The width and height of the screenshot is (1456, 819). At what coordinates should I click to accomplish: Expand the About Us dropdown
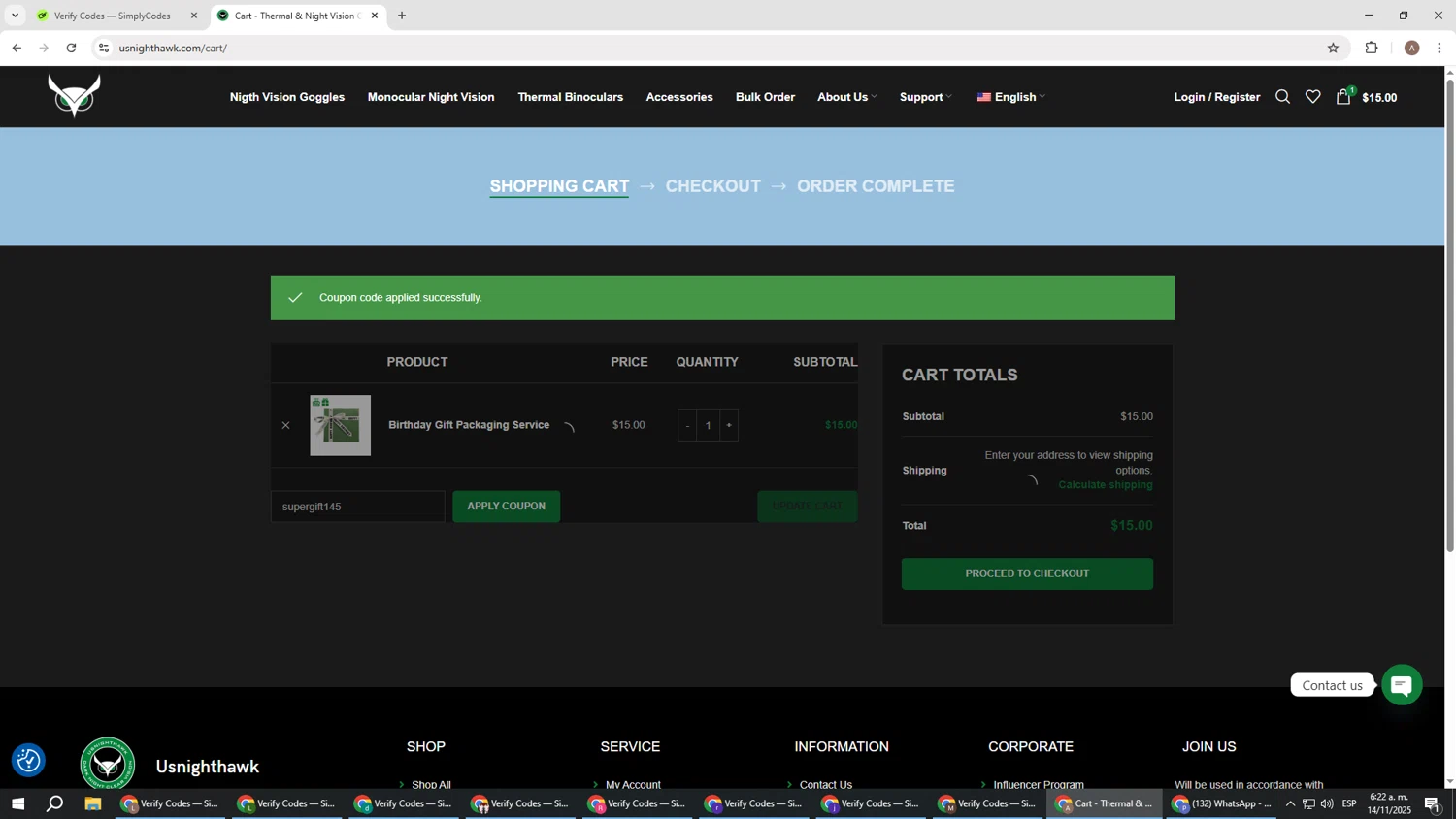[846, 97]
